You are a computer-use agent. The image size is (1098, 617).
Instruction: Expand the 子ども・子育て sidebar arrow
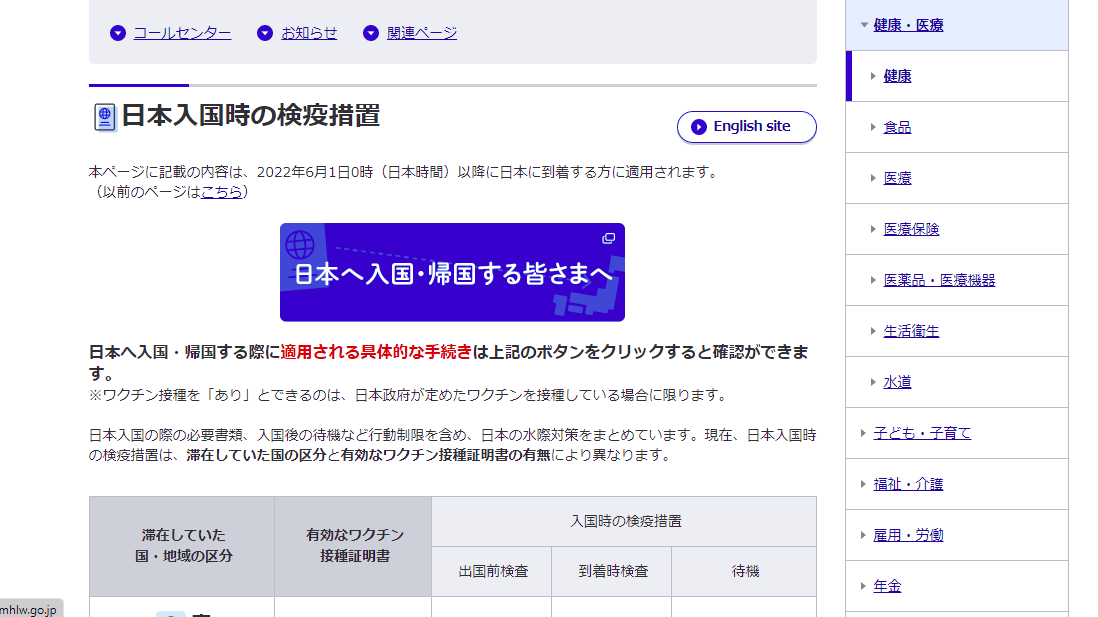click(x=863, y=433)
